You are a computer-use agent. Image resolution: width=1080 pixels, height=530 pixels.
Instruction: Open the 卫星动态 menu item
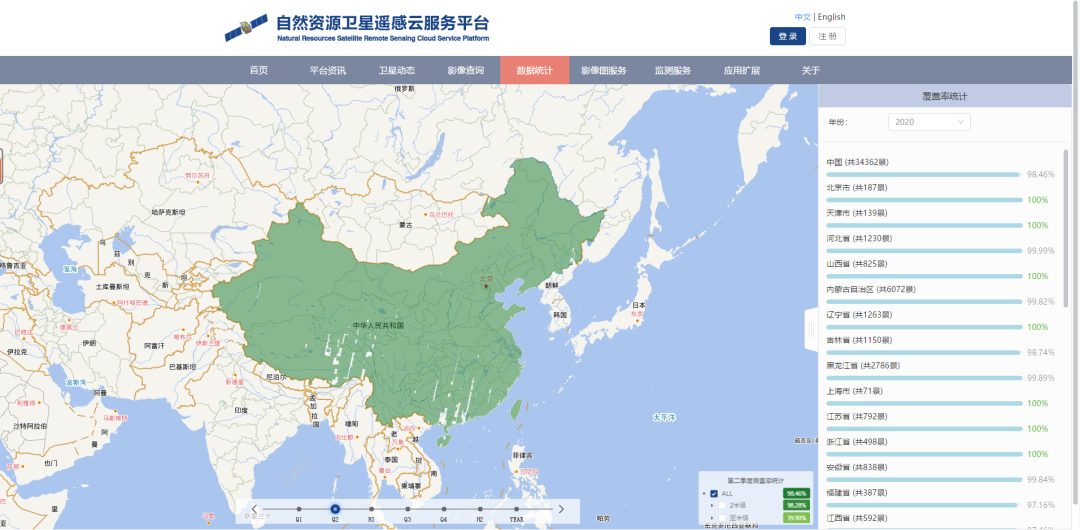point(397,70)
